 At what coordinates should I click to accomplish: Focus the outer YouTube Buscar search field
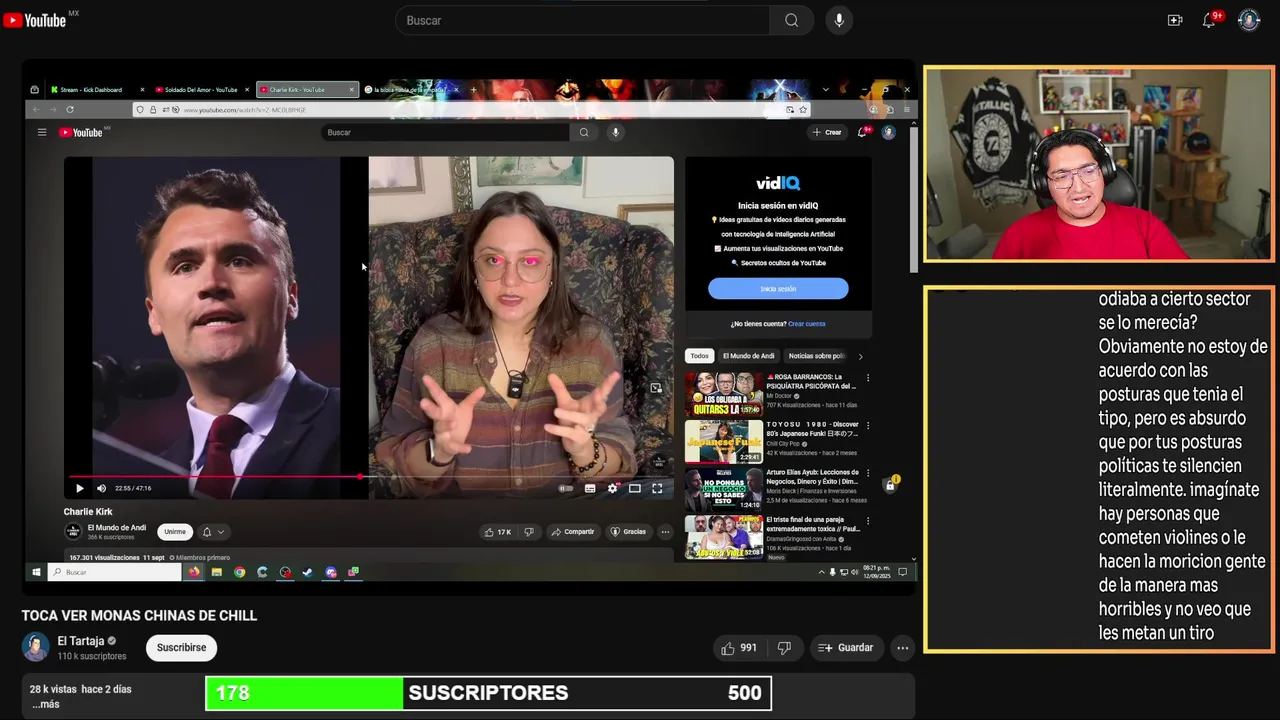pyautogui.click(x=583, y=20)
